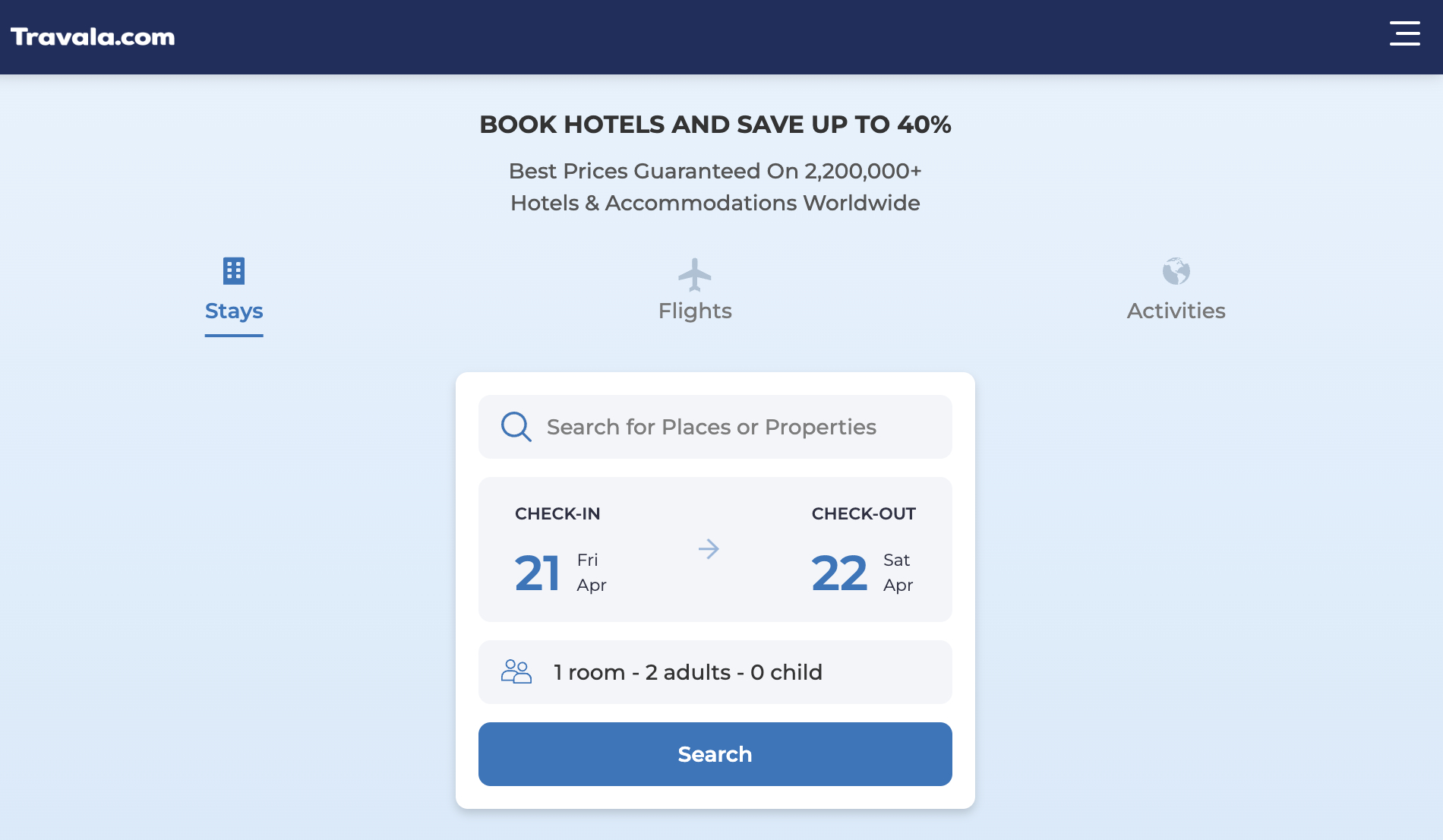
Task: Focus the Search for Places or Properties field
Action: pyautogui.click(x=715, y=427)
